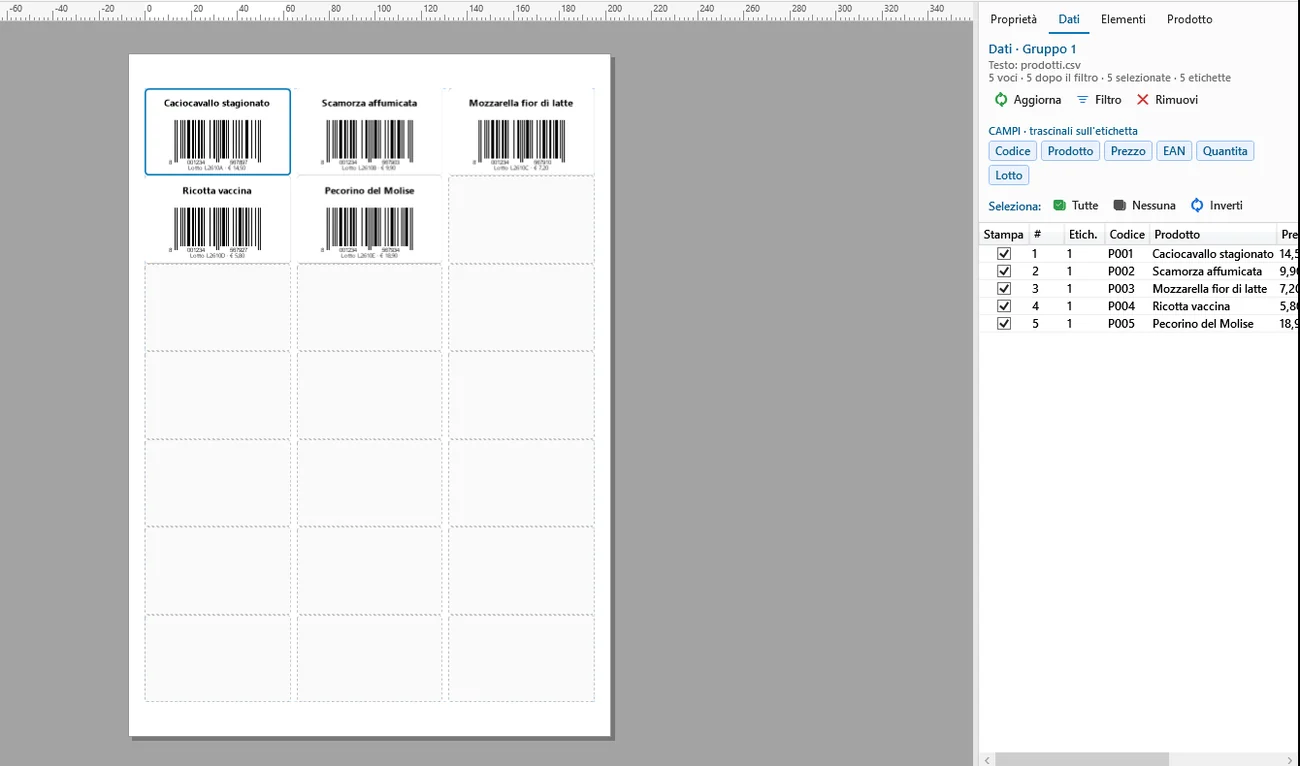Click the EAN field chip
This screenshot has width=1300, height=766.
pos(1174,151)
